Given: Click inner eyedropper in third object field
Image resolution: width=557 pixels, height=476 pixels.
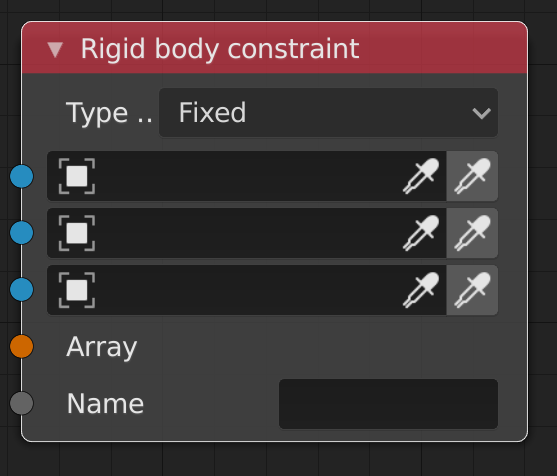Looking at the screenshot, I should tap(421, 290).
